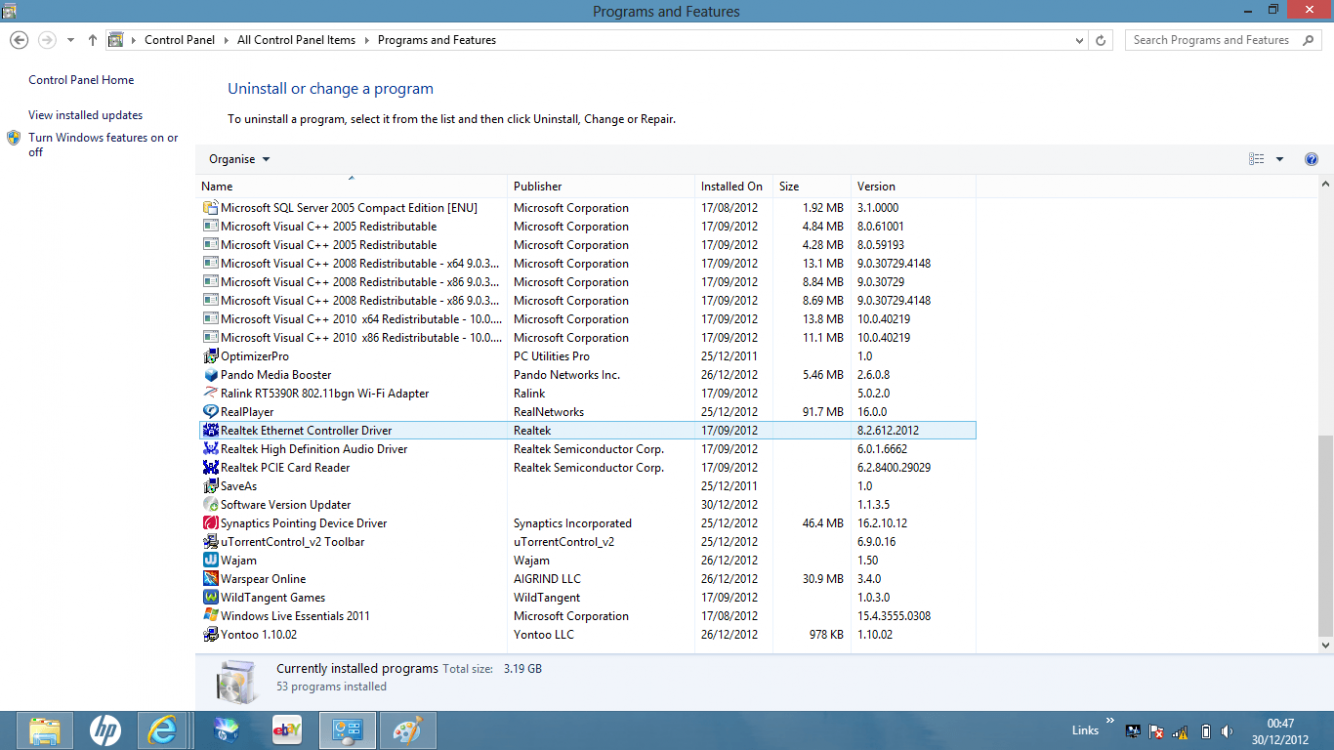Go to Control Panel Home
The width and height of the screenshot is (1334, 750).
81,80
